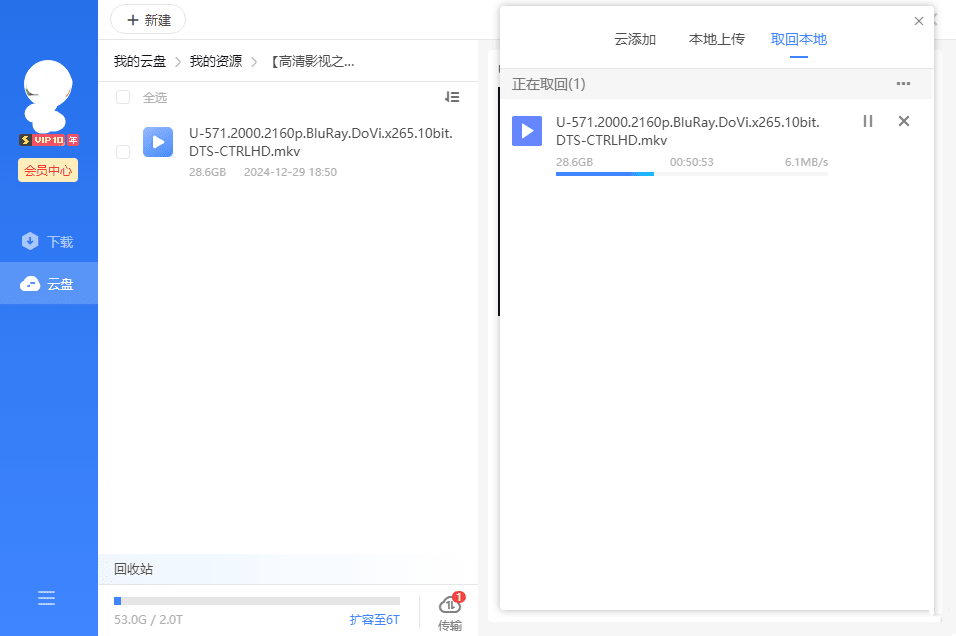Open the hamburger menu at sidebar bottom

tap(46, 598)
